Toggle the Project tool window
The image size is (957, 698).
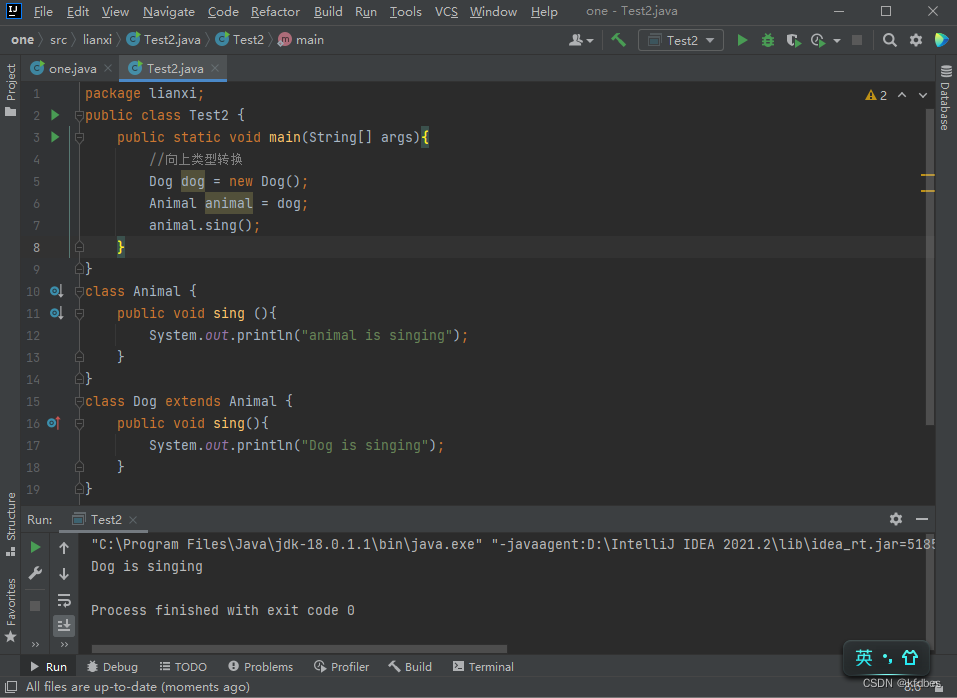(x=11, y=90)
